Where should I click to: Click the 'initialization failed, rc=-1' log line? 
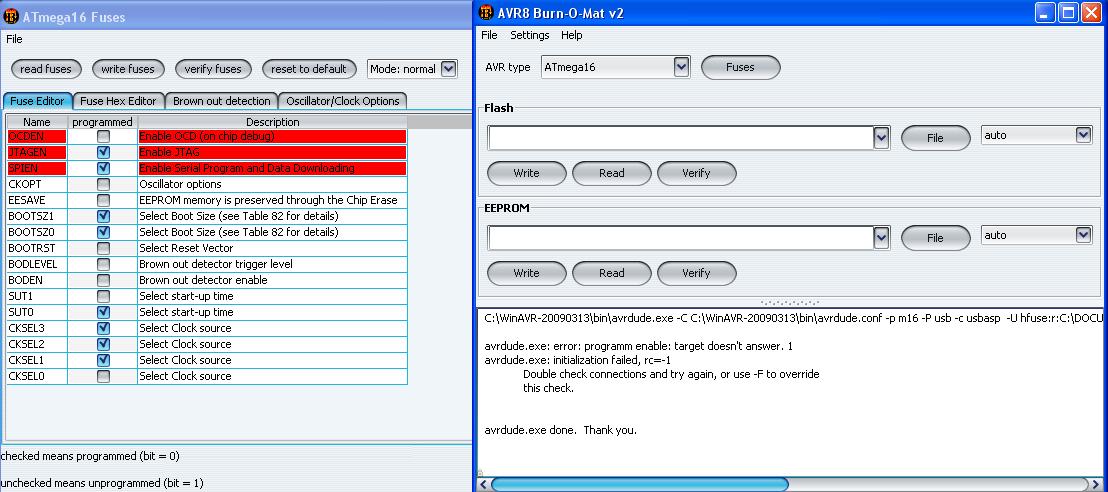pyautogui.click(x=577, y=360)
